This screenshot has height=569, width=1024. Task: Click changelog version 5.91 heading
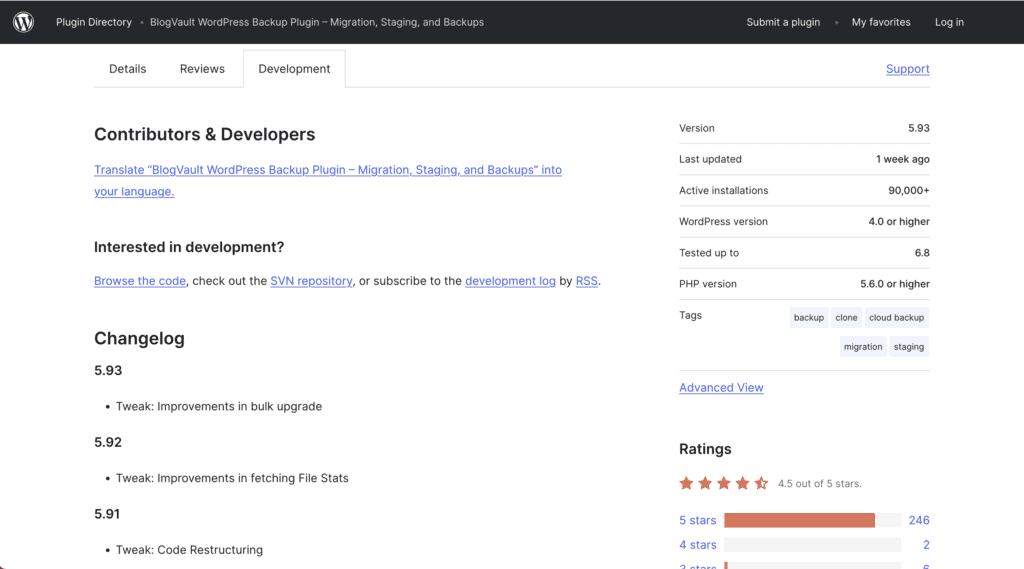[107, 514]
